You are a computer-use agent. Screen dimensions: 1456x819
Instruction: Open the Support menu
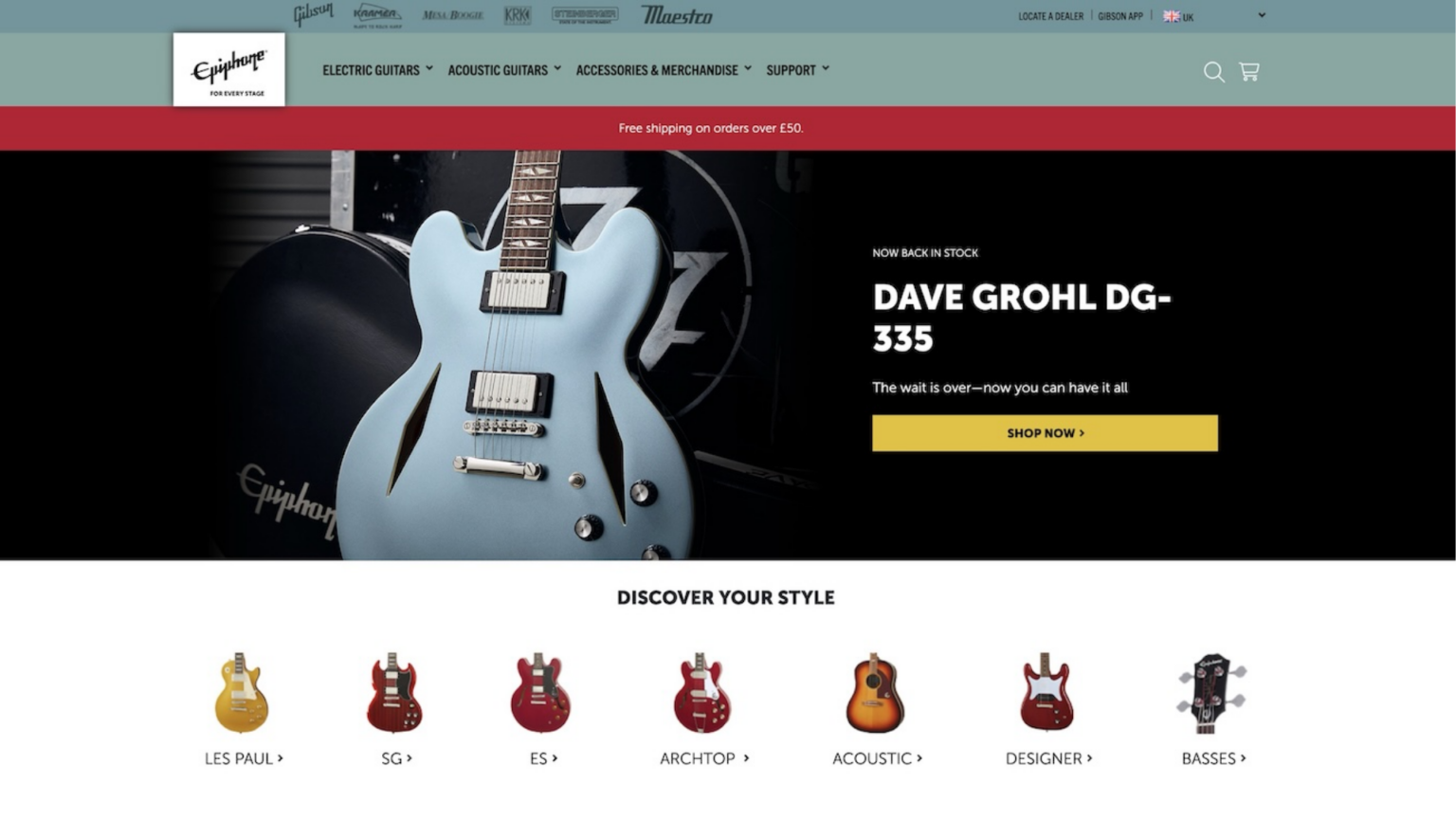(x=798, y=70)
